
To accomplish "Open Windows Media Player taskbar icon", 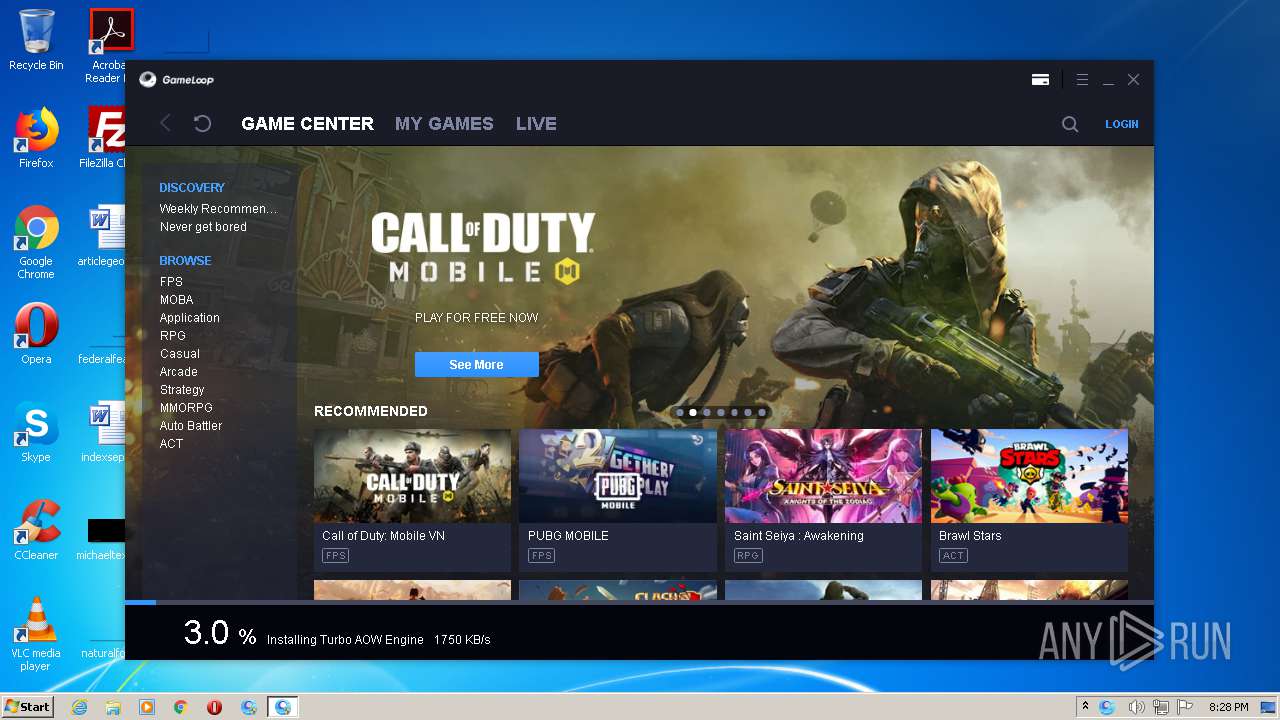I will 147,707.
